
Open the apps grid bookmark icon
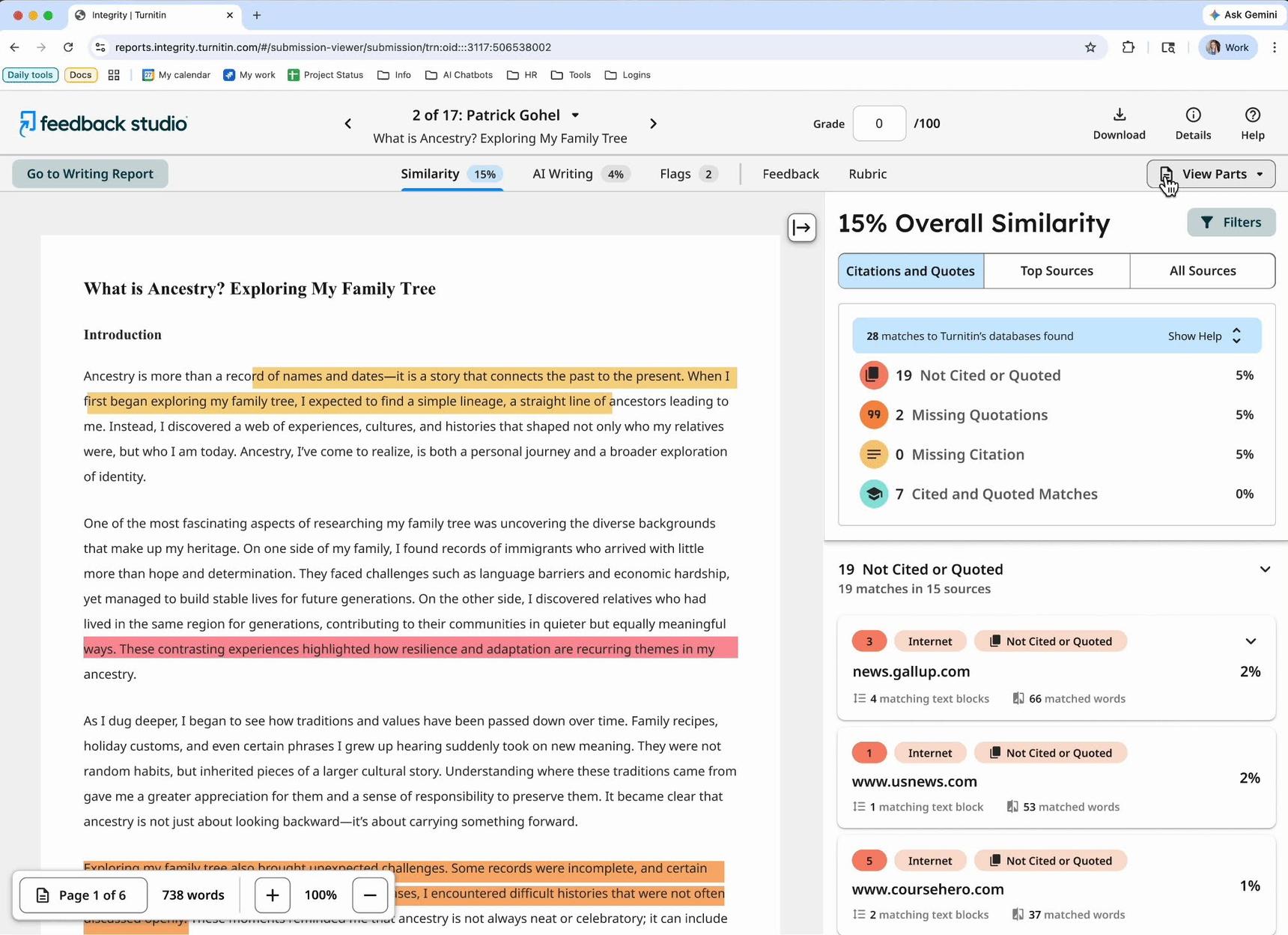pos(114,75)
